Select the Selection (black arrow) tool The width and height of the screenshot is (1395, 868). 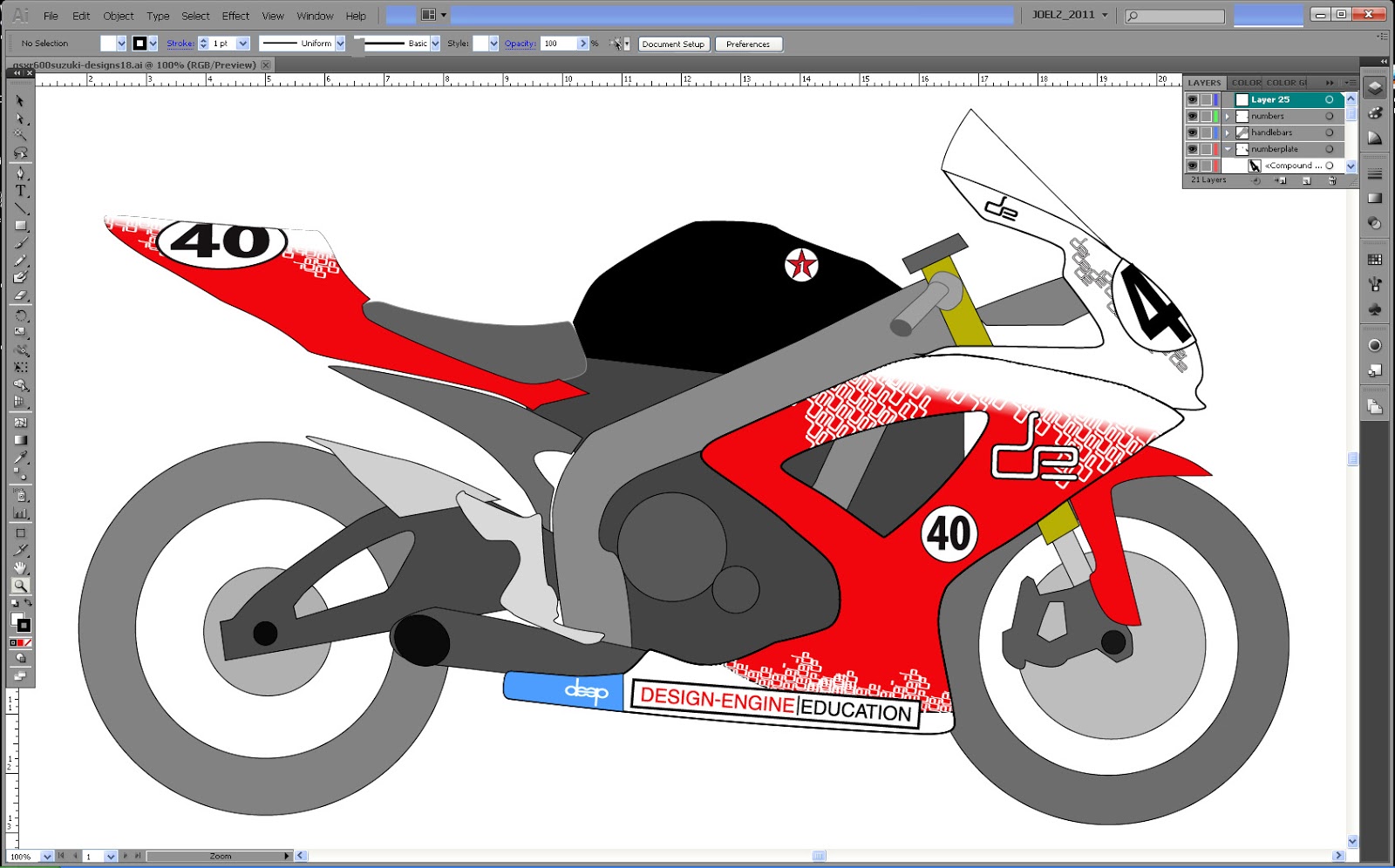point(20,101)
